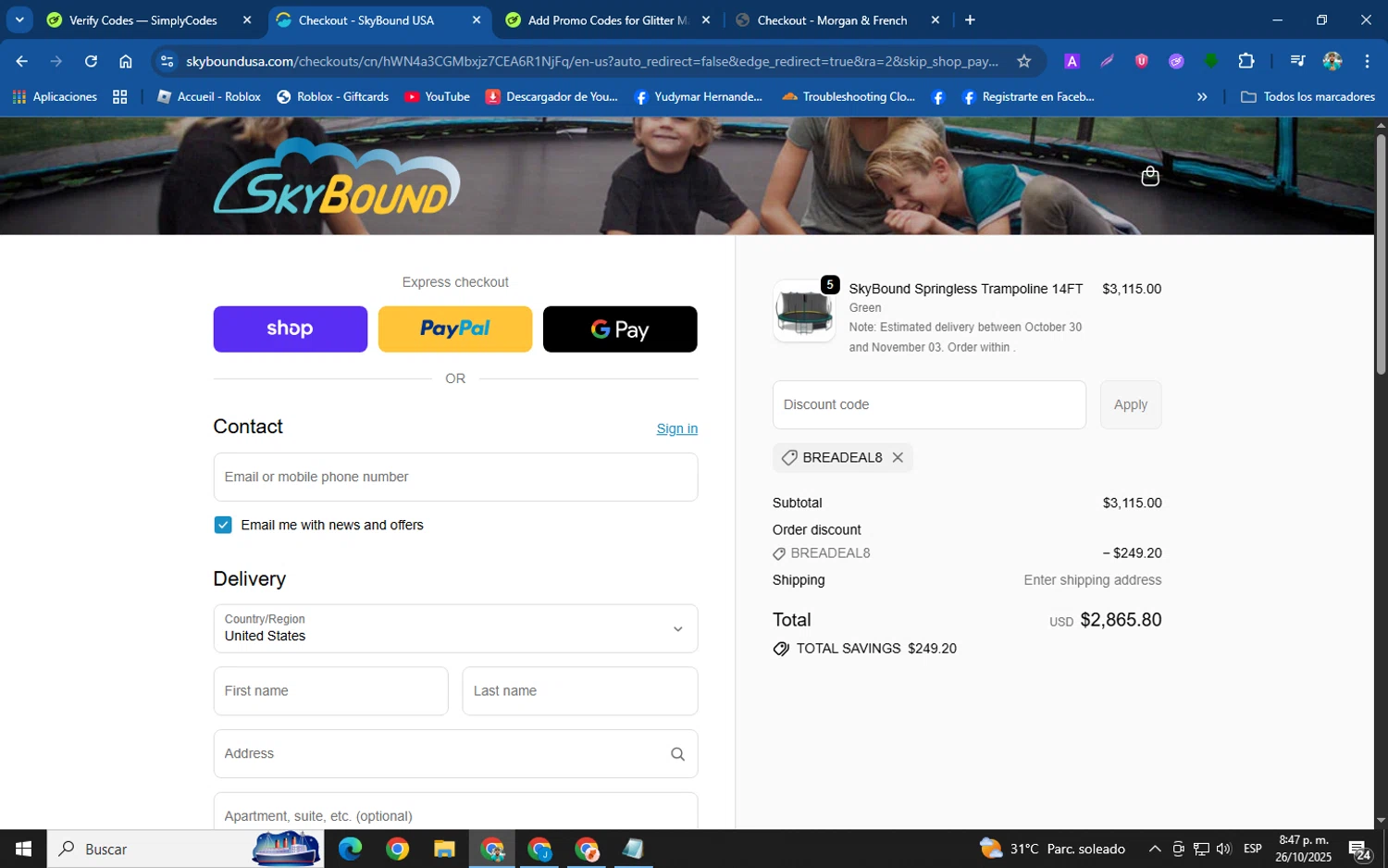This screenshot has width=1388, height=868.
Task: Open media controls icon in toolbar
Action: 1297,61
